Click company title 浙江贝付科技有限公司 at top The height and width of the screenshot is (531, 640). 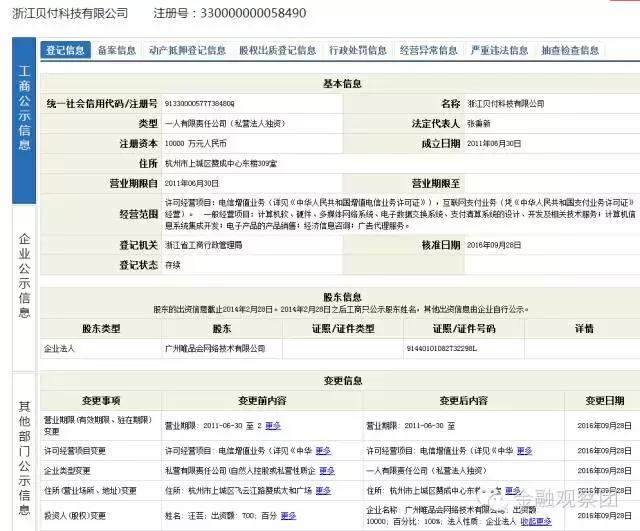[x=70, y=13]
